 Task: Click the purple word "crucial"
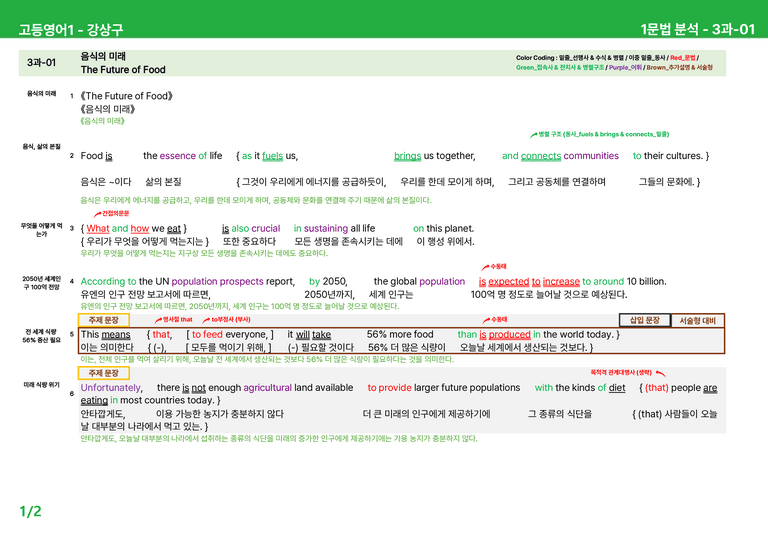(265, 229)
